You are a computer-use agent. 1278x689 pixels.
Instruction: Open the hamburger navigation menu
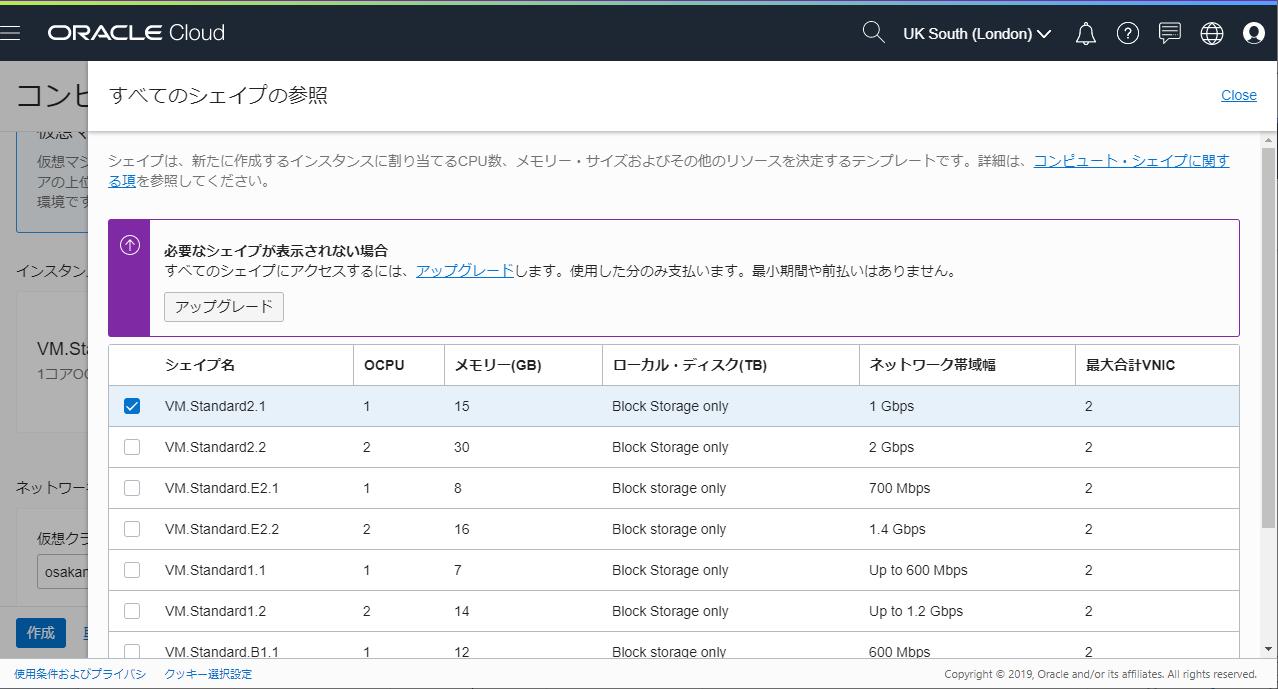[x=10, y=33]
